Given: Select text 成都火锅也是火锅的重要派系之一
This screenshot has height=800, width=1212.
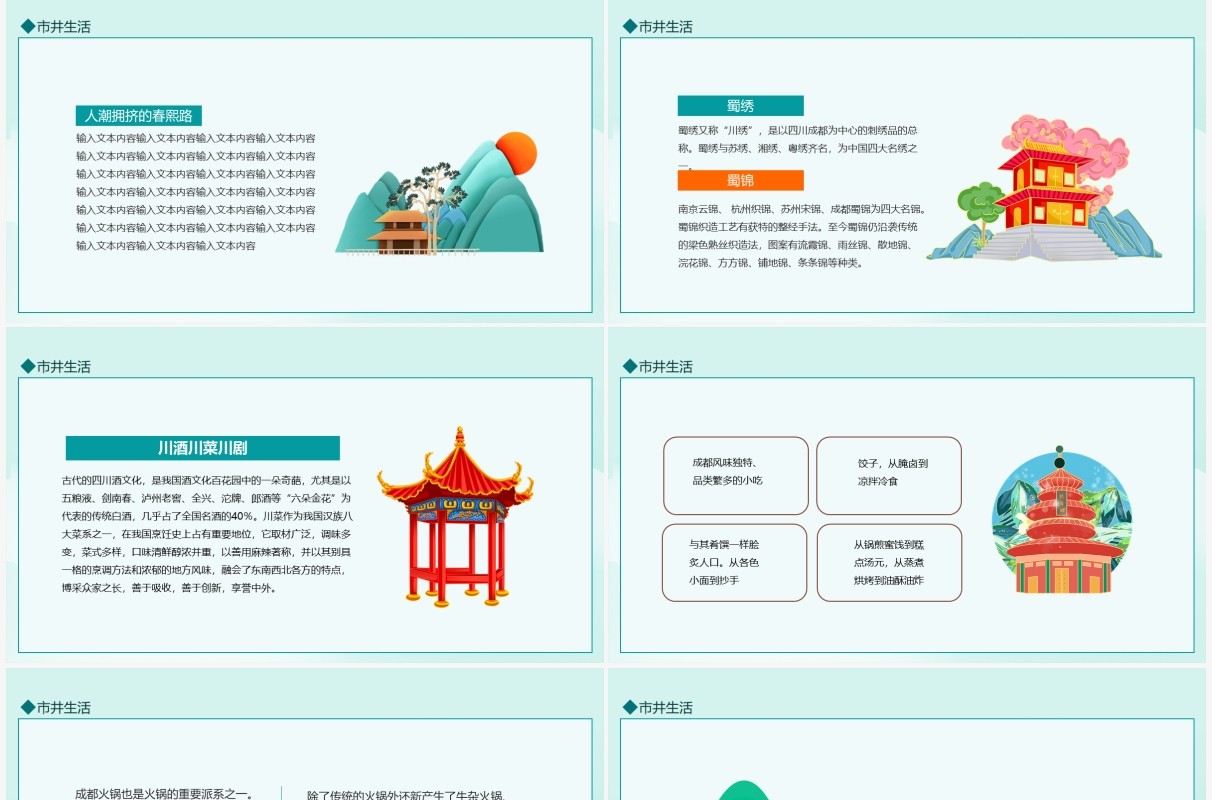Looking at the screenshot, I should [164, 794].
